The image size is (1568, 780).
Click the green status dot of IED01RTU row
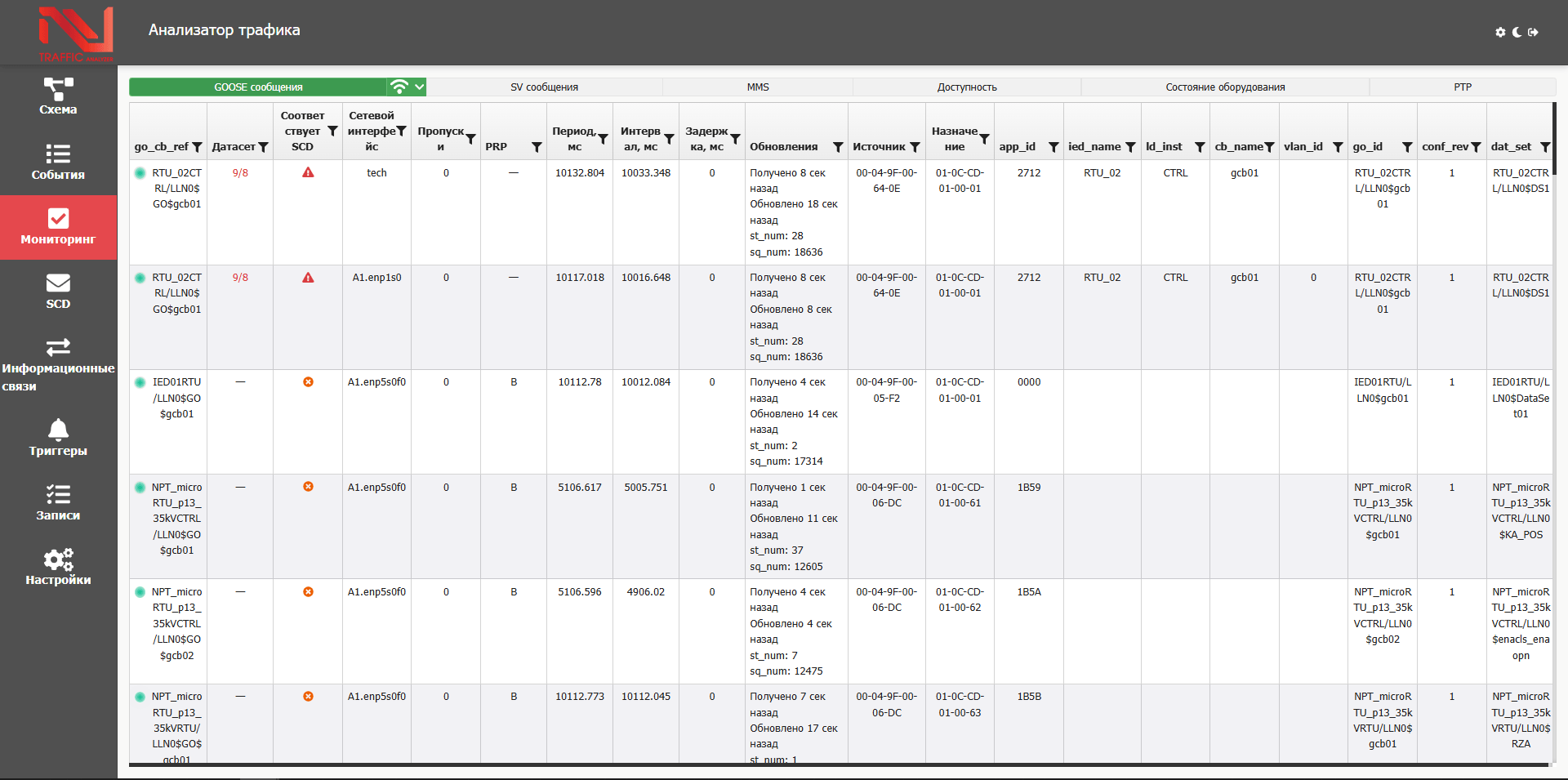(140, 382)
